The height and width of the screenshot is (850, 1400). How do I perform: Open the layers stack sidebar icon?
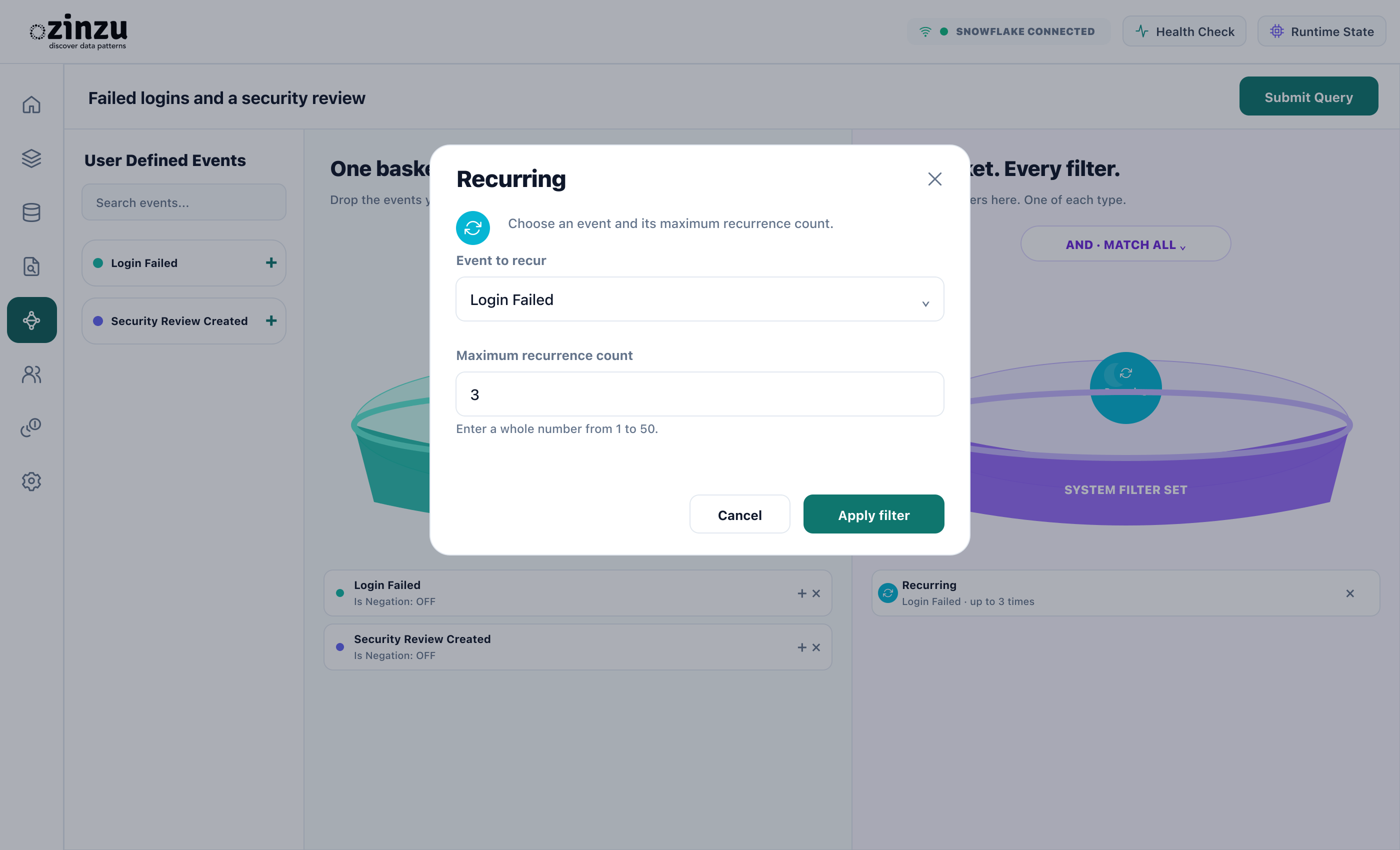[31, 158]
